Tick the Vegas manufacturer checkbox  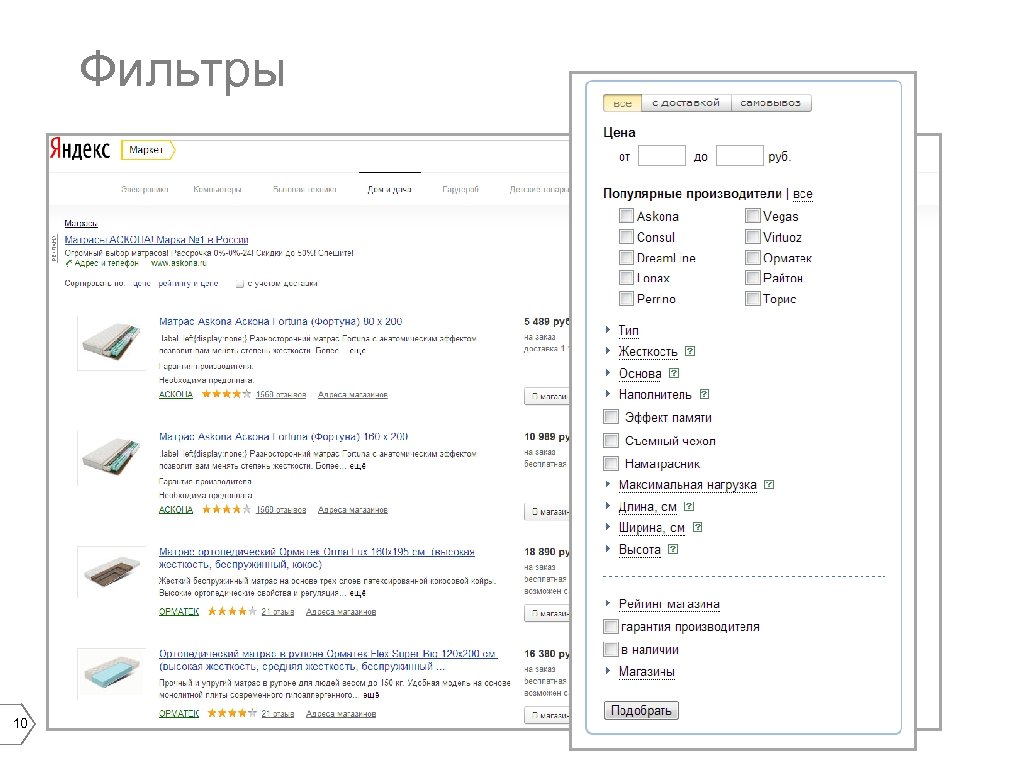753,216
